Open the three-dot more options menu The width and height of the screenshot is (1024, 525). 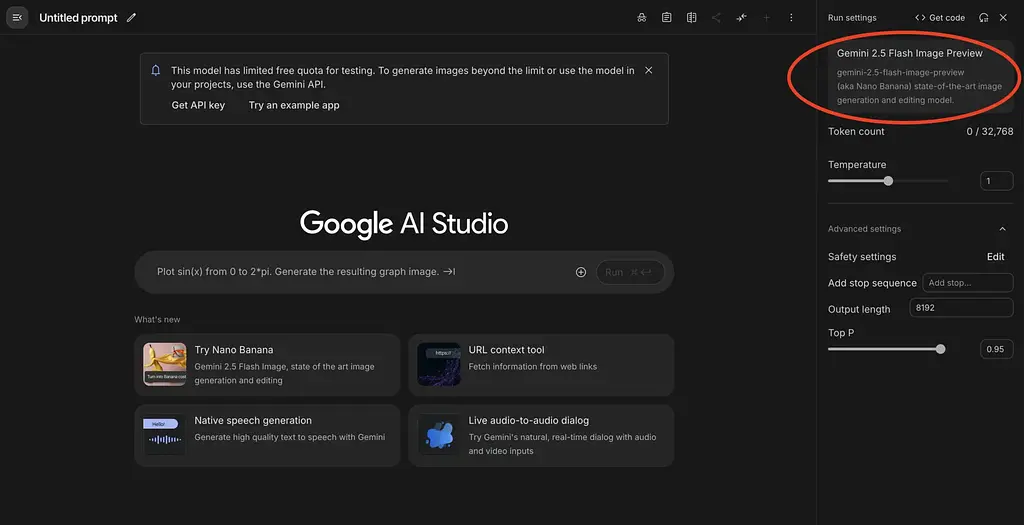coord(791,18)
